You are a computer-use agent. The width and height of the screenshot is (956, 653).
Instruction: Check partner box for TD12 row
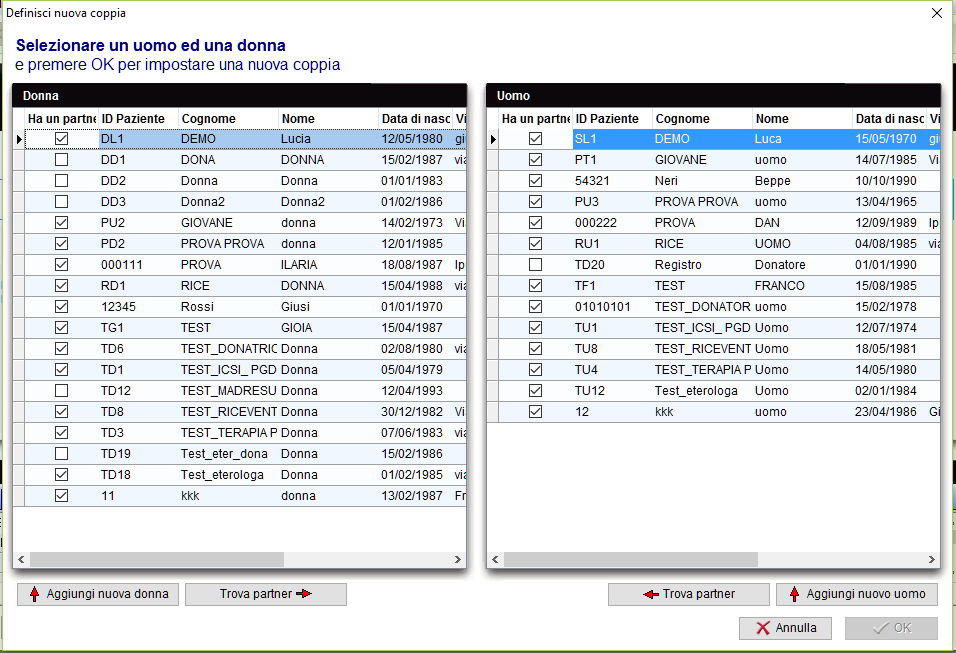point(61,390)
